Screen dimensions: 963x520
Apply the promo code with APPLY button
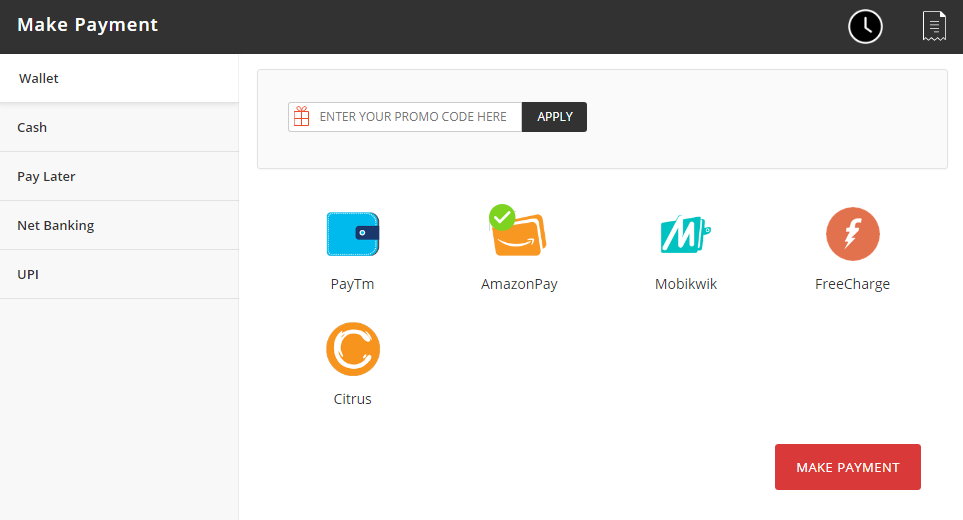[x=555, y=117]
